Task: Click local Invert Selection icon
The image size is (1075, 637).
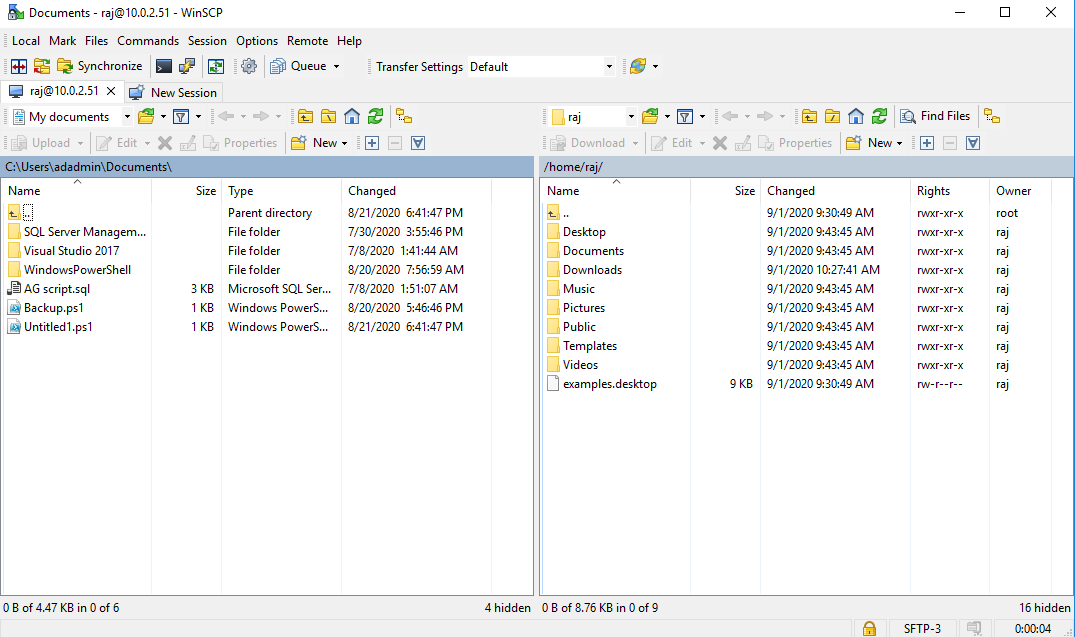Action: coord(418,143)
